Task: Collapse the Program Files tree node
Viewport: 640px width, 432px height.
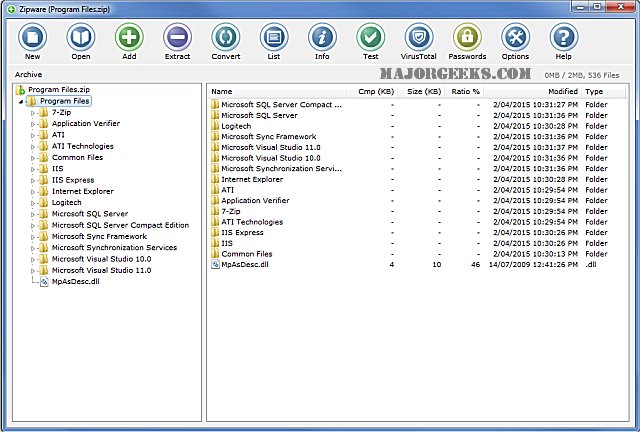Action: coord(20,102)
